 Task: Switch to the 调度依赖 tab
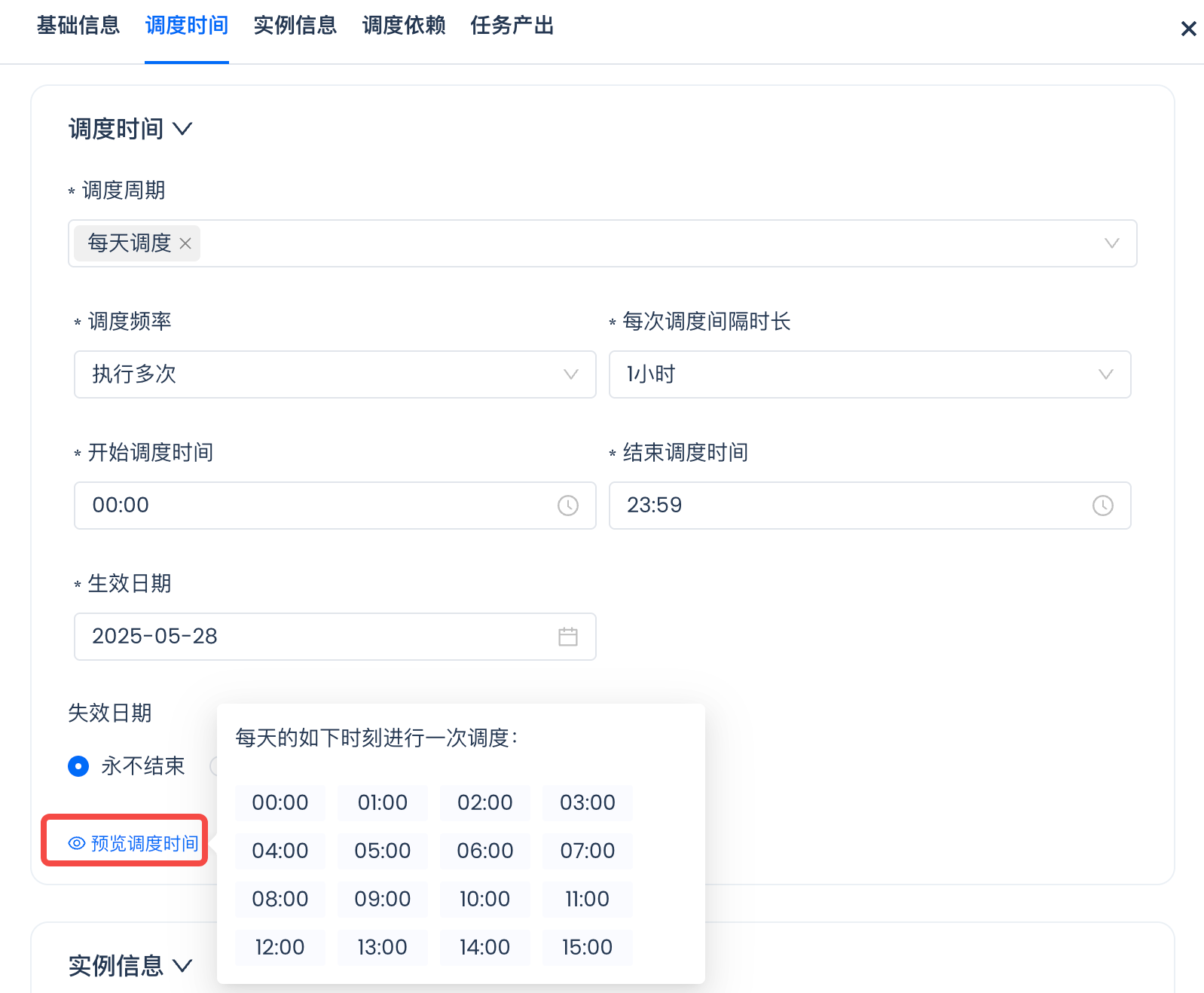coord(404,26)
